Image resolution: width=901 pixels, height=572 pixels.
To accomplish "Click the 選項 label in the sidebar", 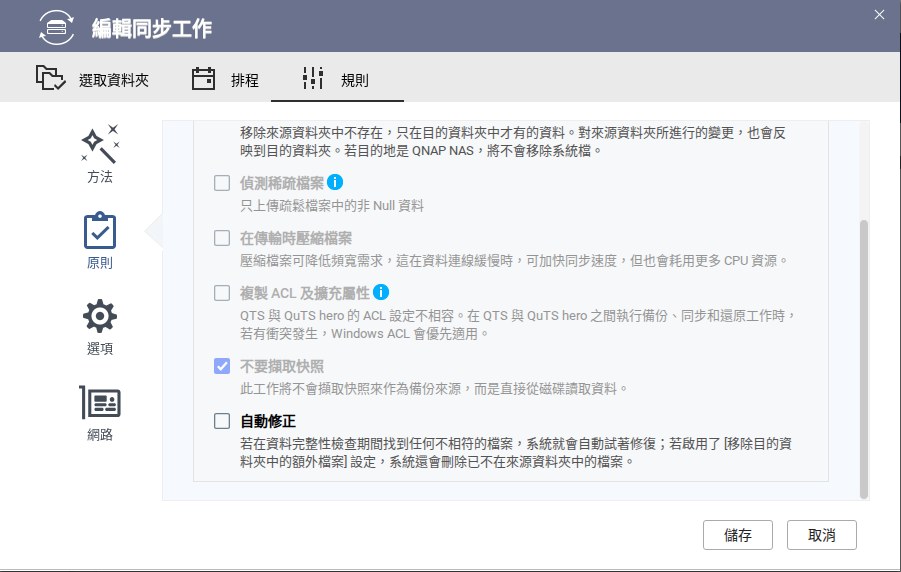I will click(100, 348).
